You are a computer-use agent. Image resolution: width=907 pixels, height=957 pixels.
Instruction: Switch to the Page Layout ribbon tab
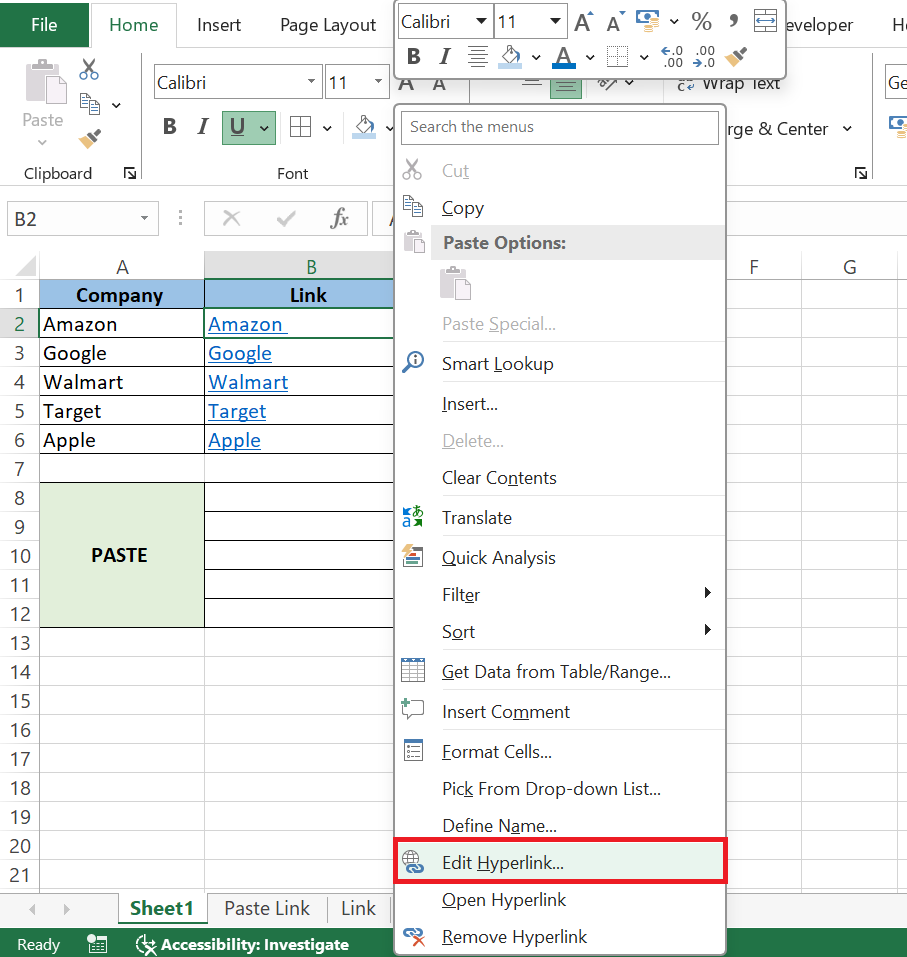coord(328,25)
